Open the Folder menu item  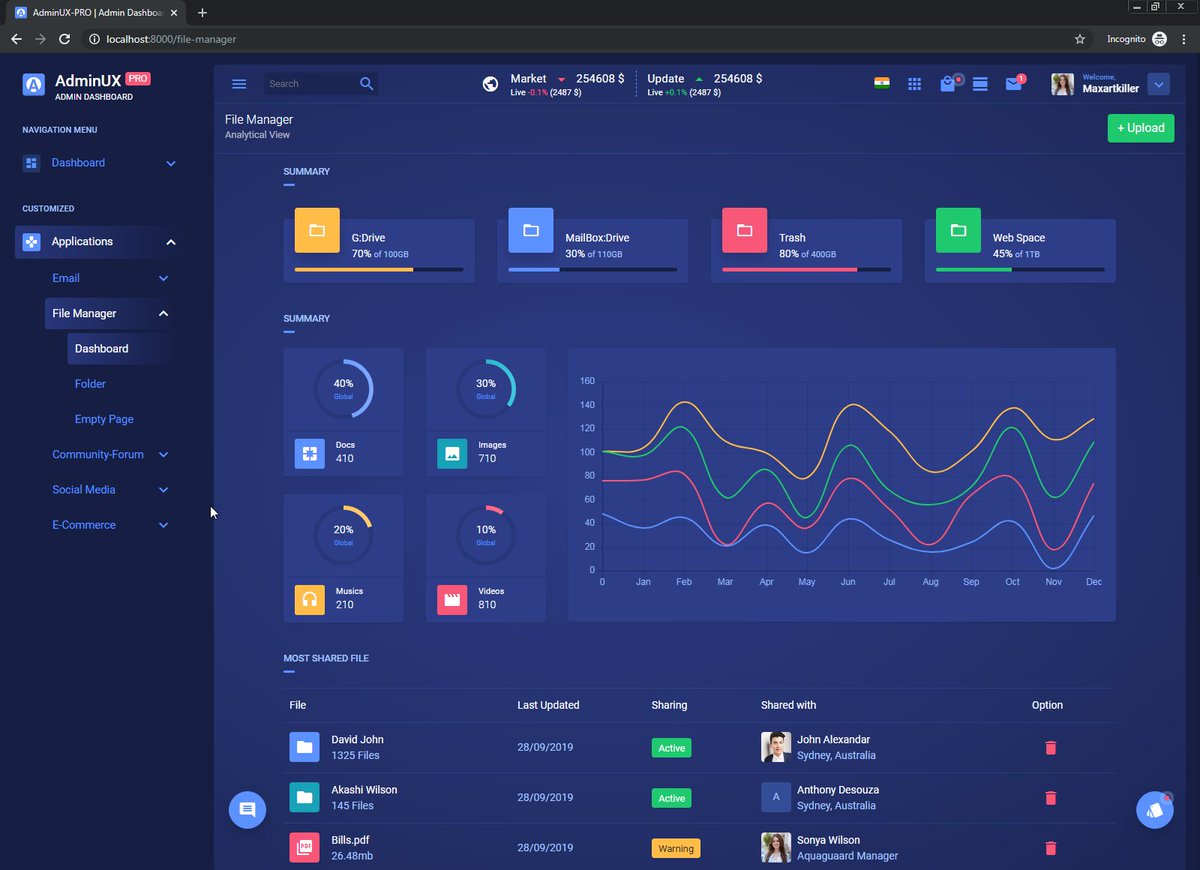90,384
